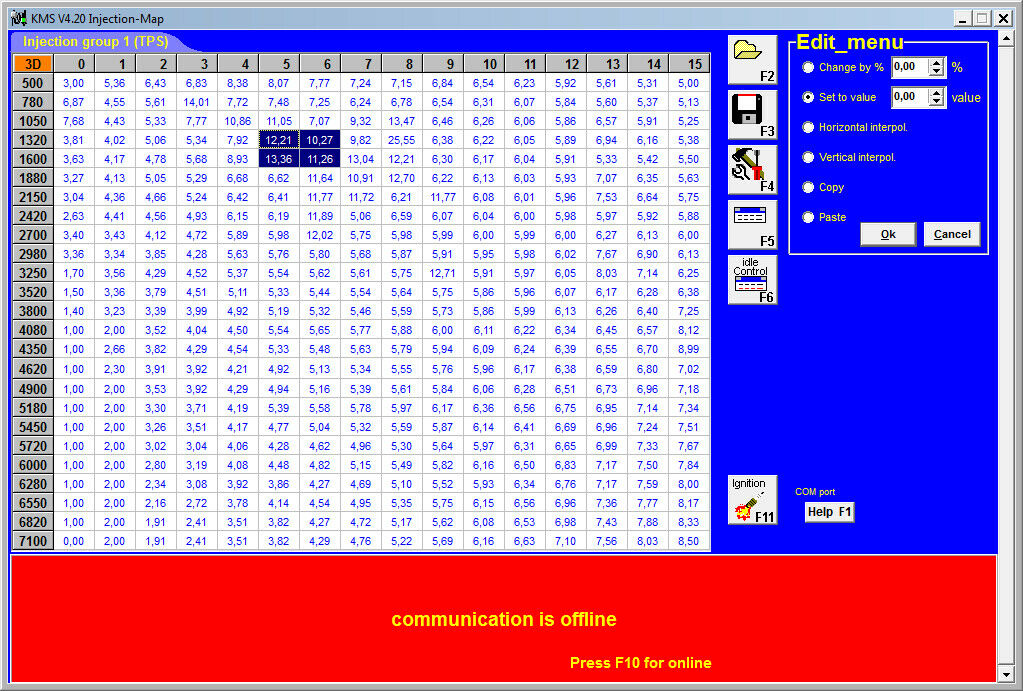Click the Press F10 for online text
Image resolution: width=1023 pixels, height=691 pixels.
pyautogui.click(x=641, y=663)
